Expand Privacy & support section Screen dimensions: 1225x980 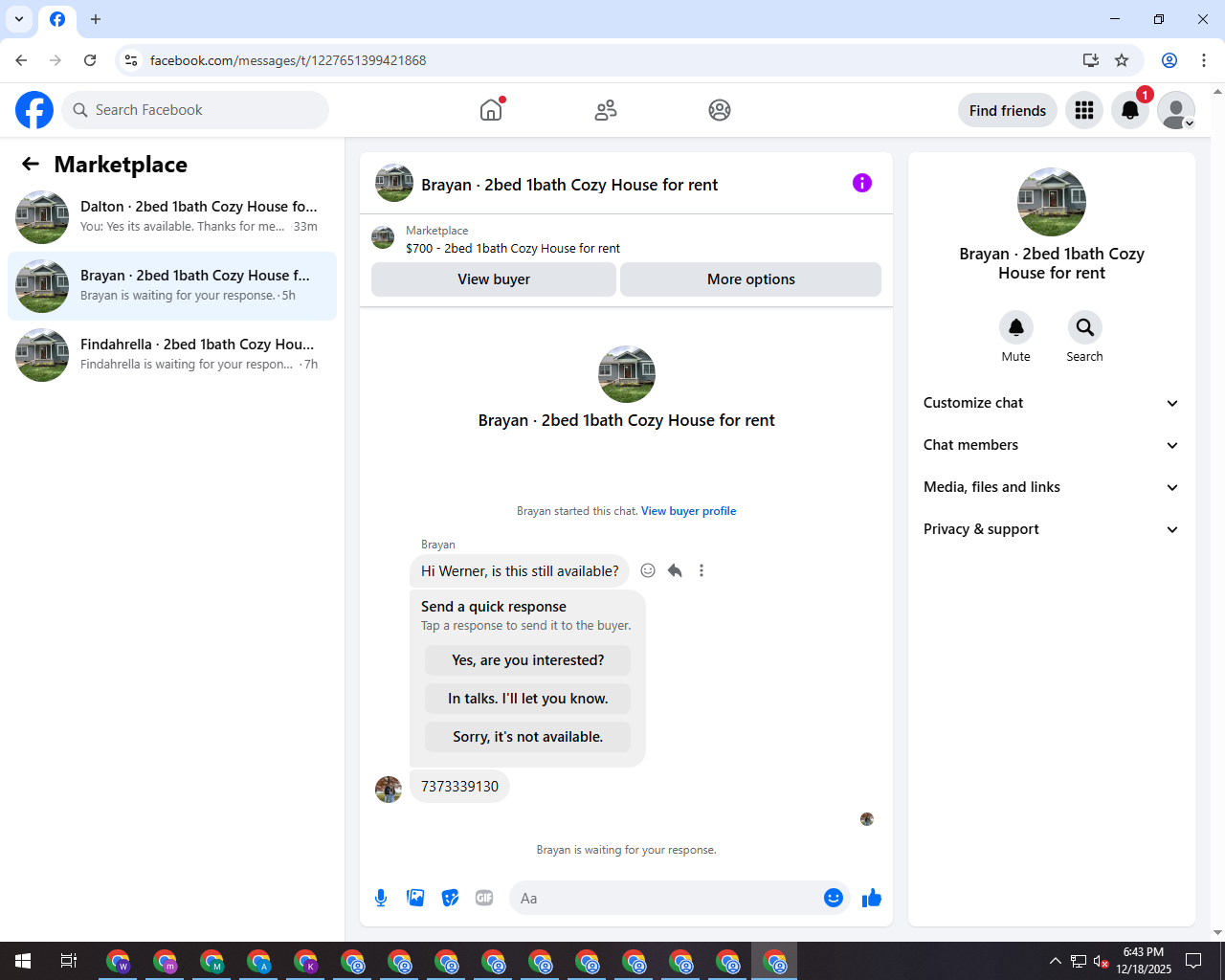pos(1052,529)
